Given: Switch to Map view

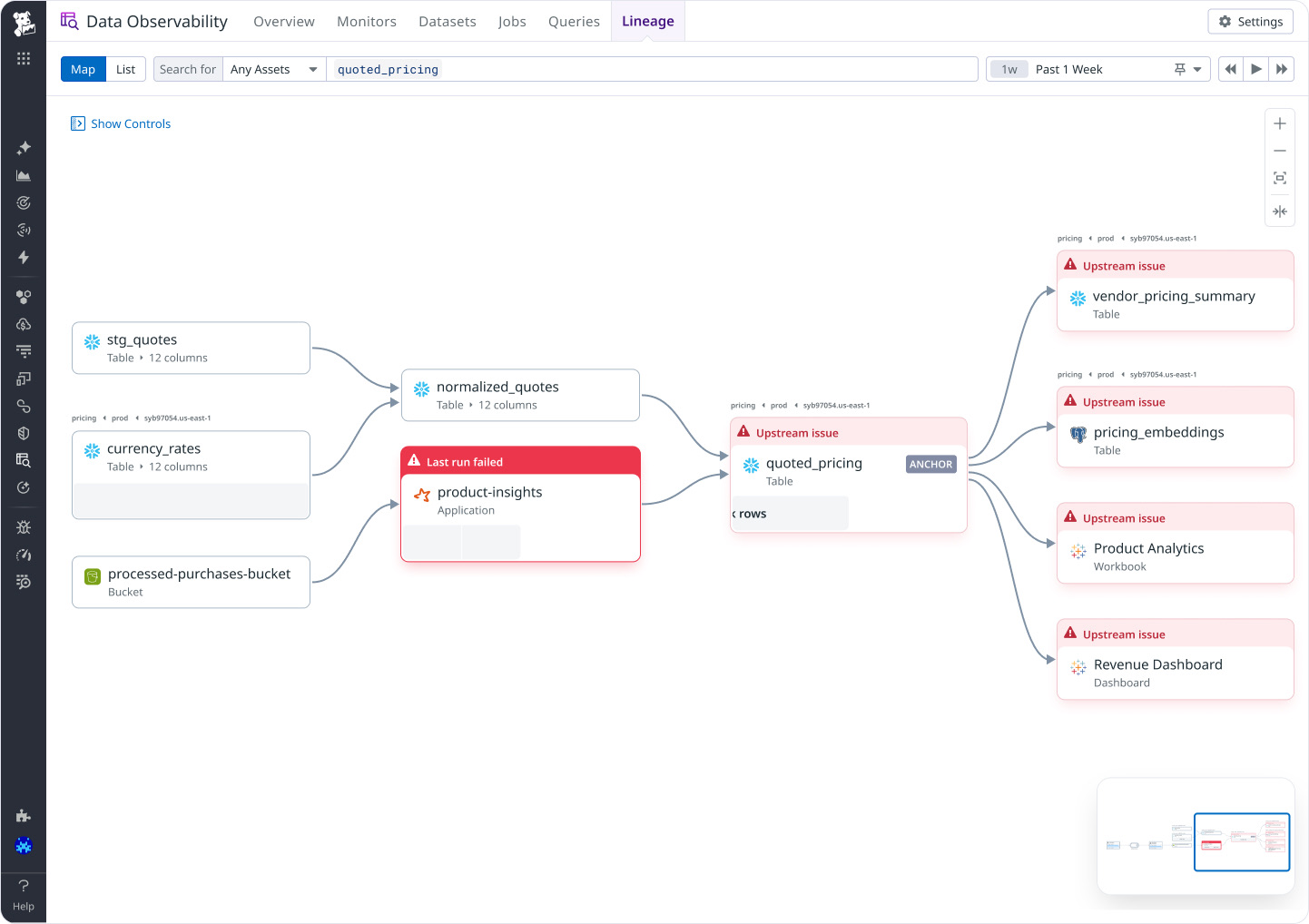Looking at the screenshot, I should click(84, 69).
